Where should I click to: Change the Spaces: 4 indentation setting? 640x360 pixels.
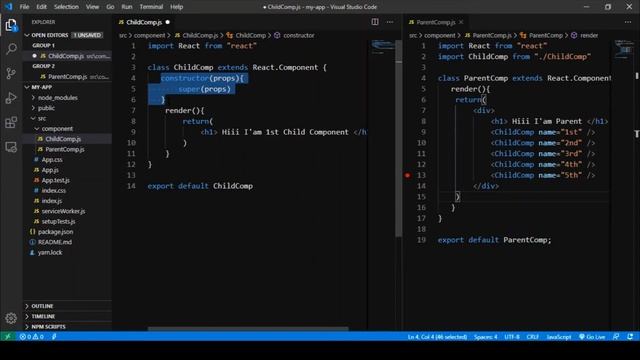coord(485,337)
